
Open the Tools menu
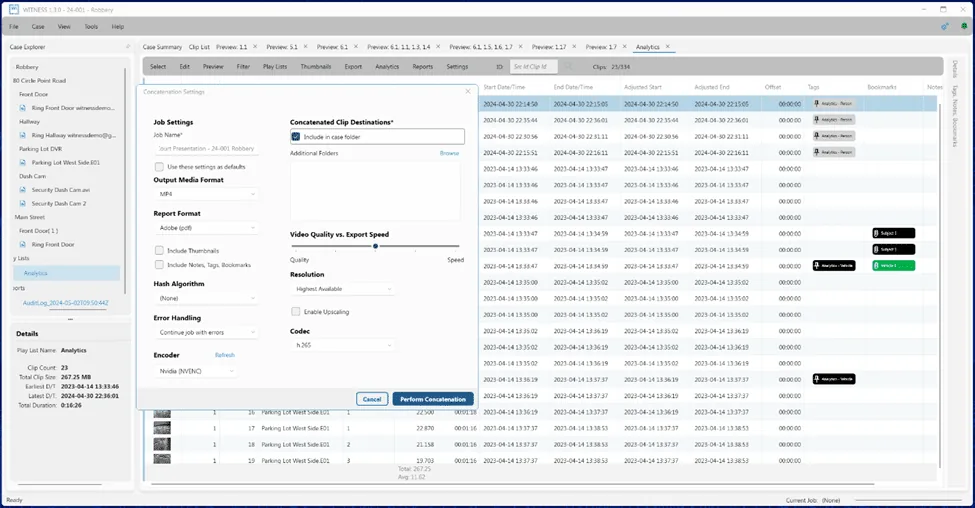(91, 27)
